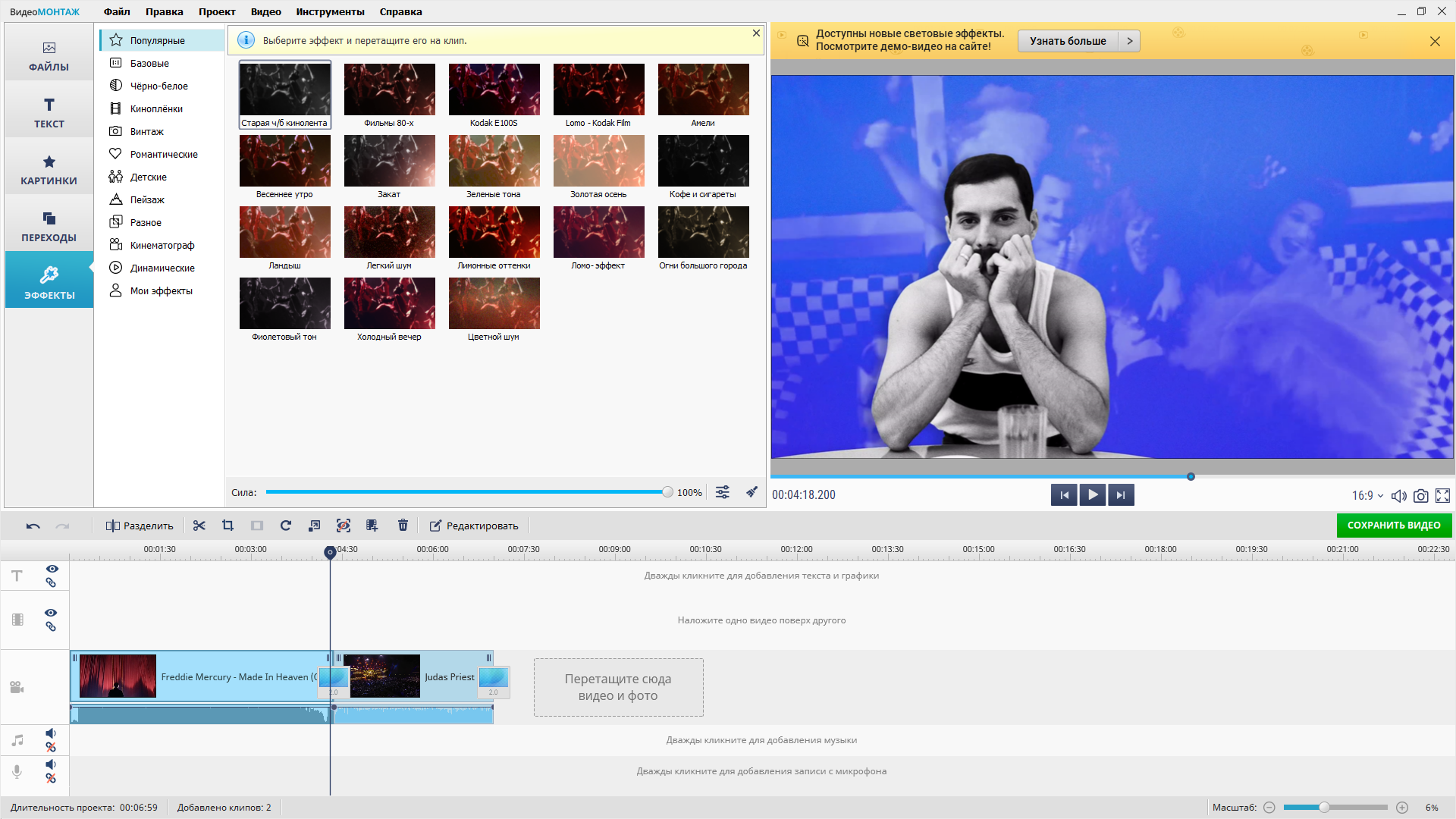
Task: Click the rotate clip icon
Action: tap(286, 526)
